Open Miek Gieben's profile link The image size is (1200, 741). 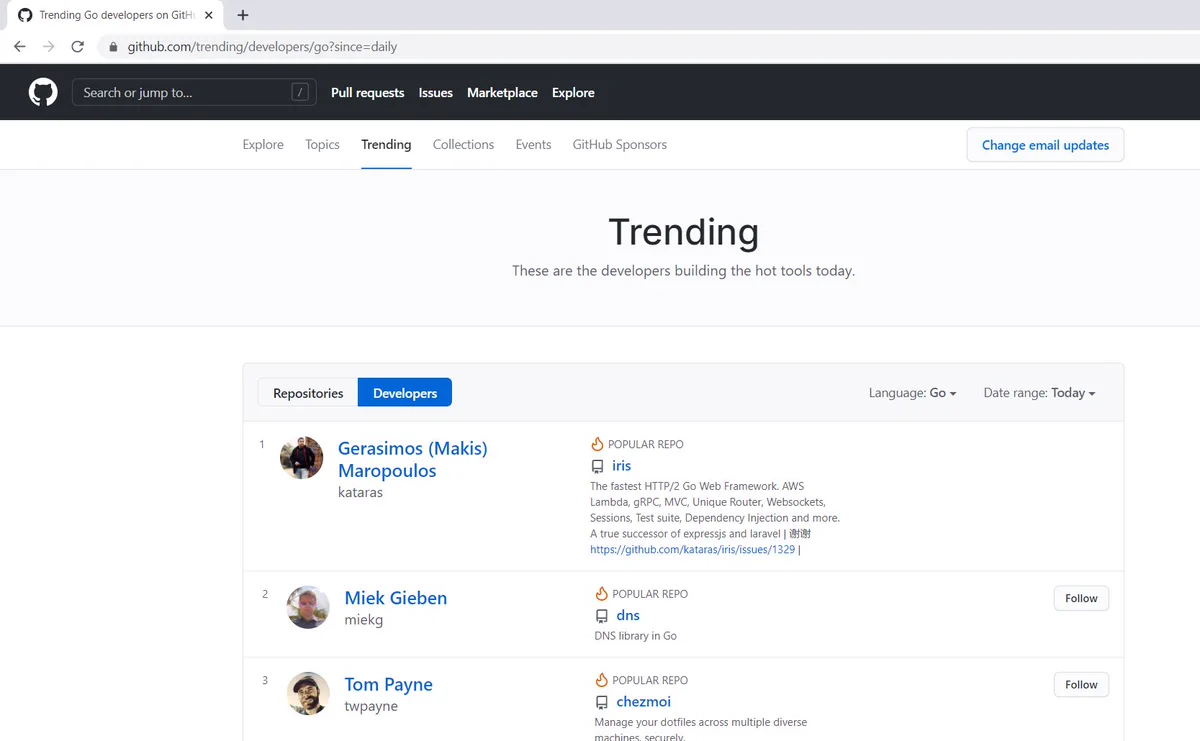click(396, 598)
